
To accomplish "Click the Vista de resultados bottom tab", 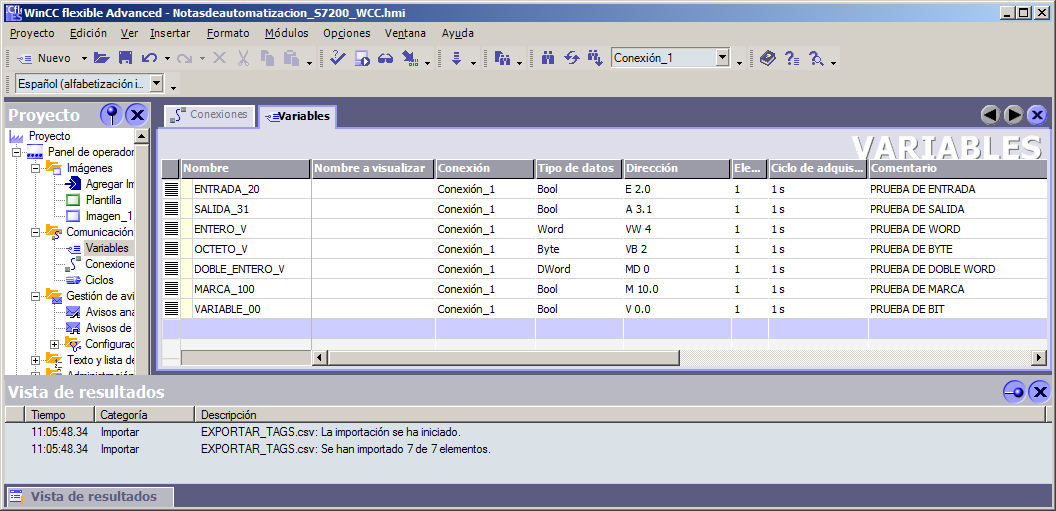I will [89, 497].
